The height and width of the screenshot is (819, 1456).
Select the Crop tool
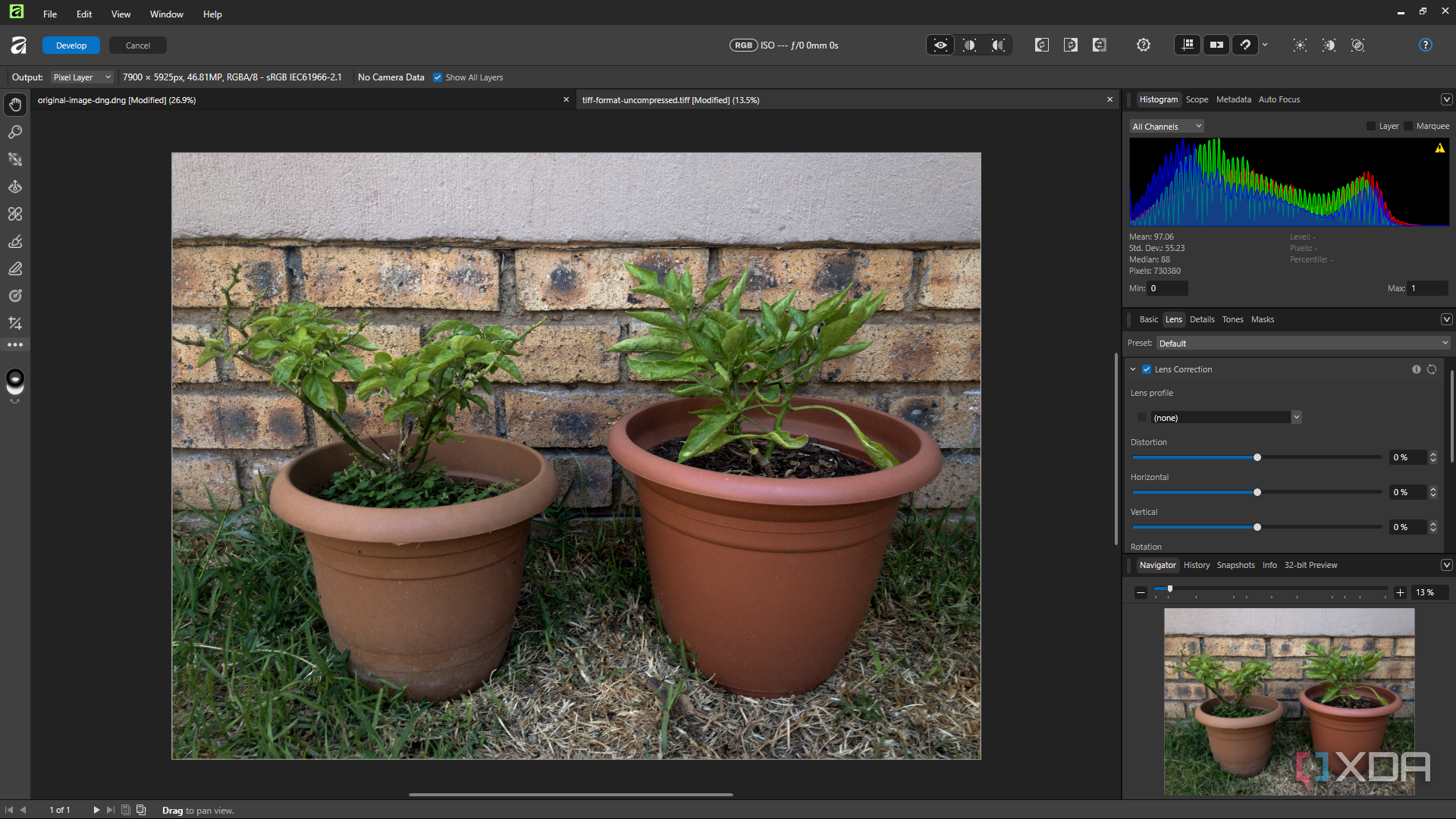pyautogui.click(x=15, y=323)
